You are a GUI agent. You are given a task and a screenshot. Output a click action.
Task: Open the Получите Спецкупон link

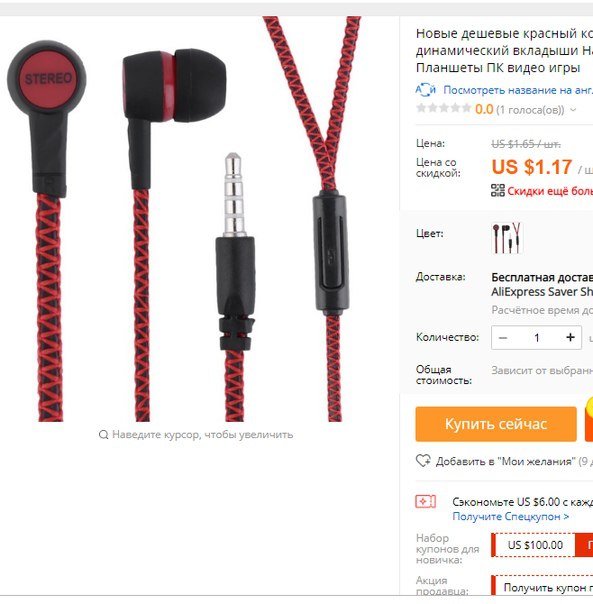[511, 516]
